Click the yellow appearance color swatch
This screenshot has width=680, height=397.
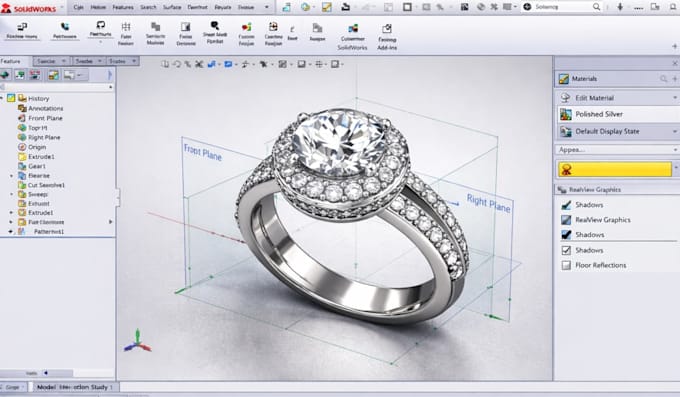(x=615, y=169)
